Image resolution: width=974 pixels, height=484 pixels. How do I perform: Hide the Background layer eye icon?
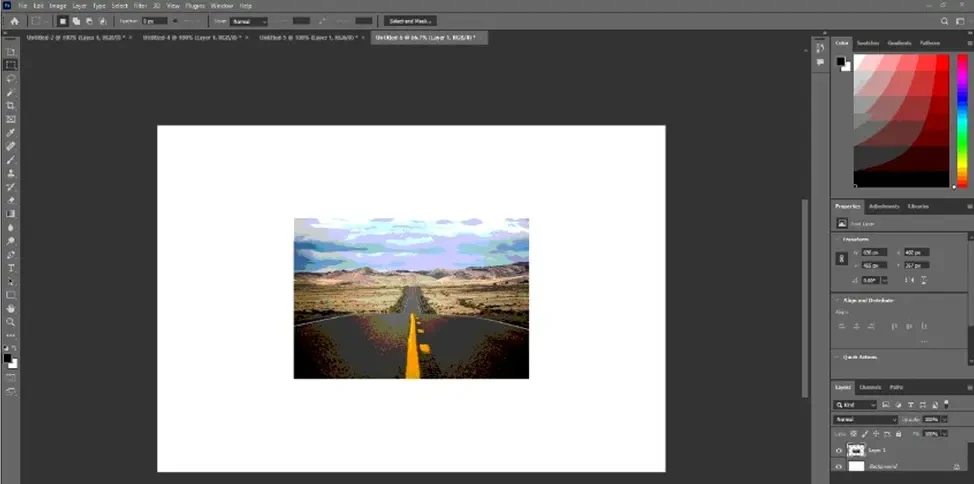[x=839, y=467]
